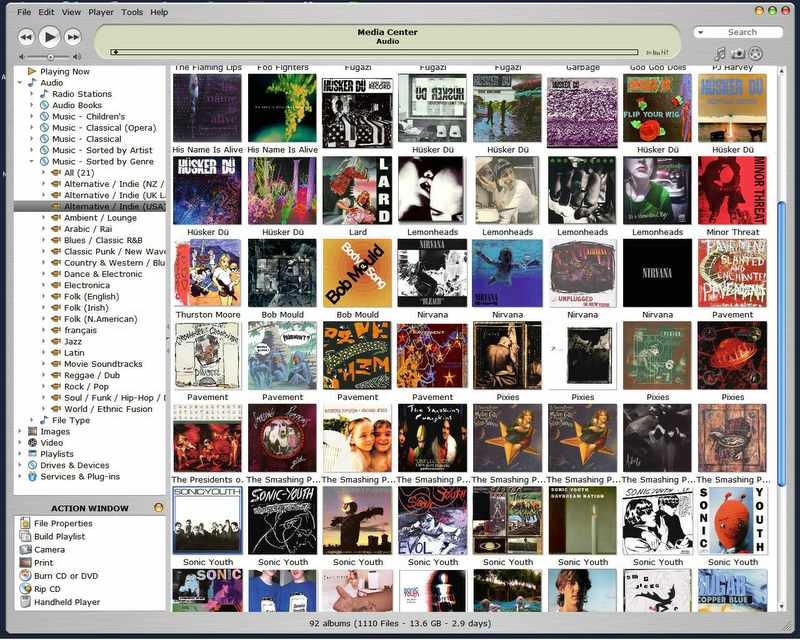Viewport: 800px width, 640px height.
Task: Open Burn CD or DVD
Action: point(66,576)
